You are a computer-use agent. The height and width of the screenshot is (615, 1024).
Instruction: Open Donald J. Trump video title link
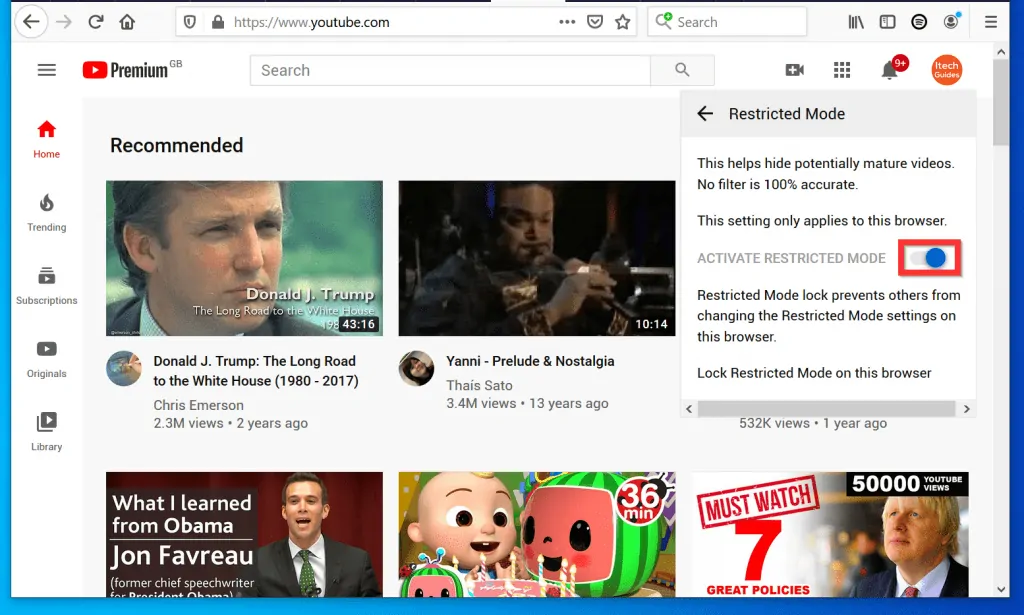coord(255,371)
